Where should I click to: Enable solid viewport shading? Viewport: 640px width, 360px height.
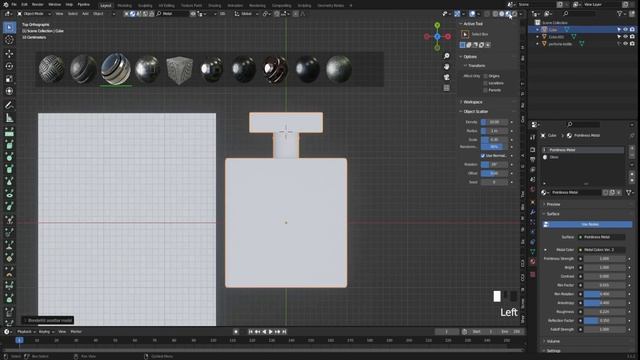pyautogui.click(x=502, y=14)
